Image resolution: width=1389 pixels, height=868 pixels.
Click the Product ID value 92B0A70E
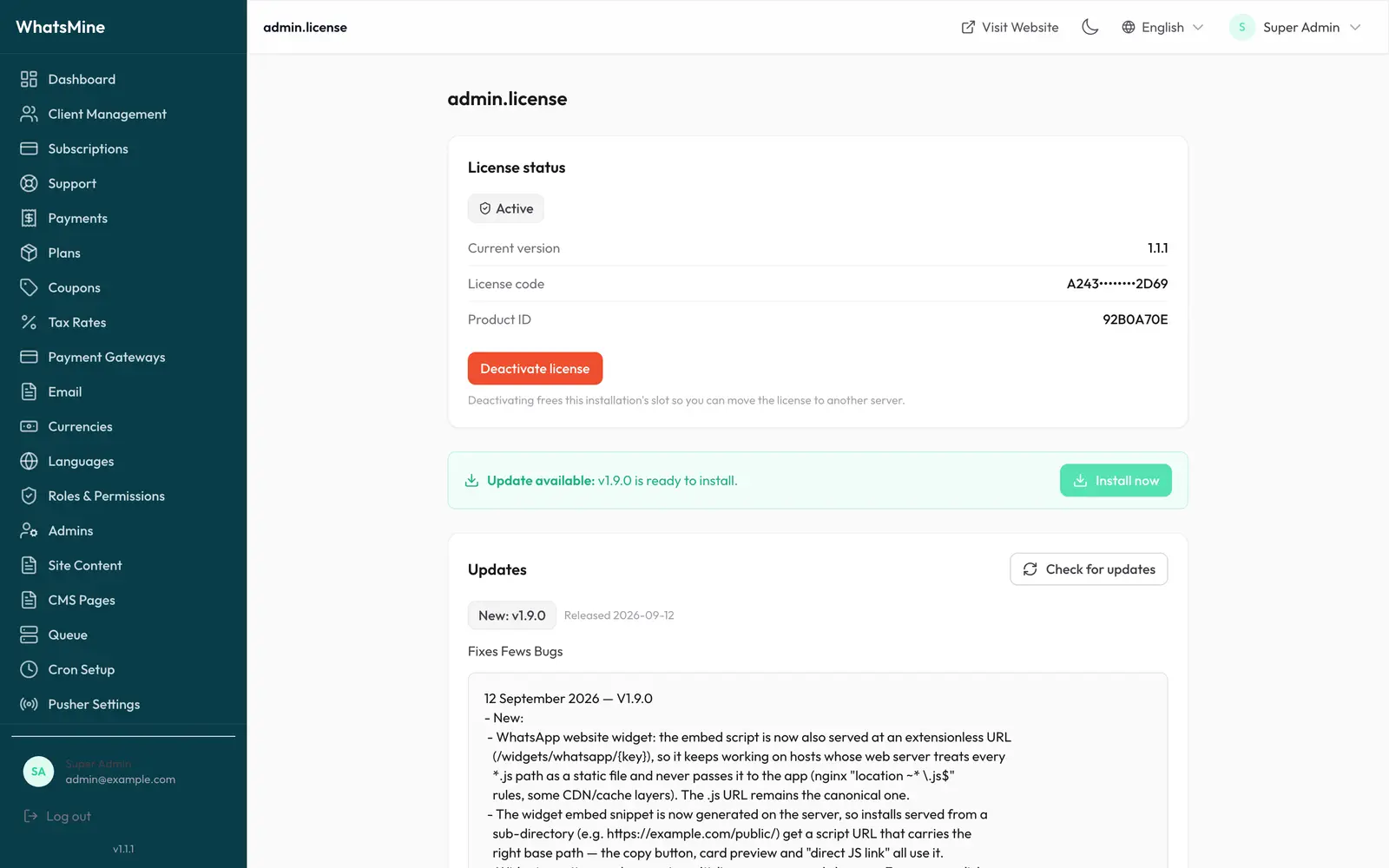click(x=1135, y=319)
